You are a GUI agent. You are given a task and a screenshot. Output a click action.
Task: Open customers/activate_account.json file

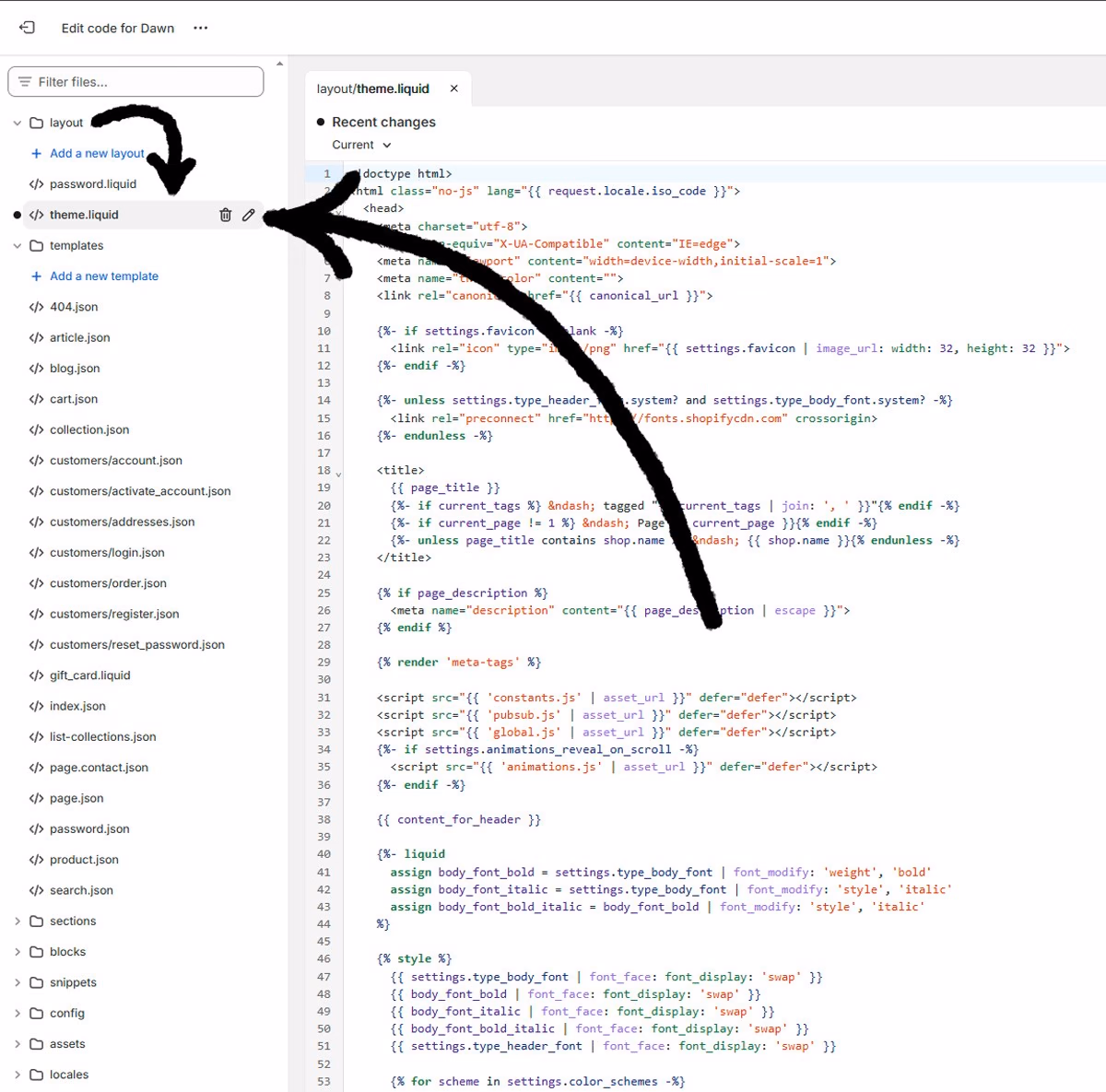click(140, 491)
